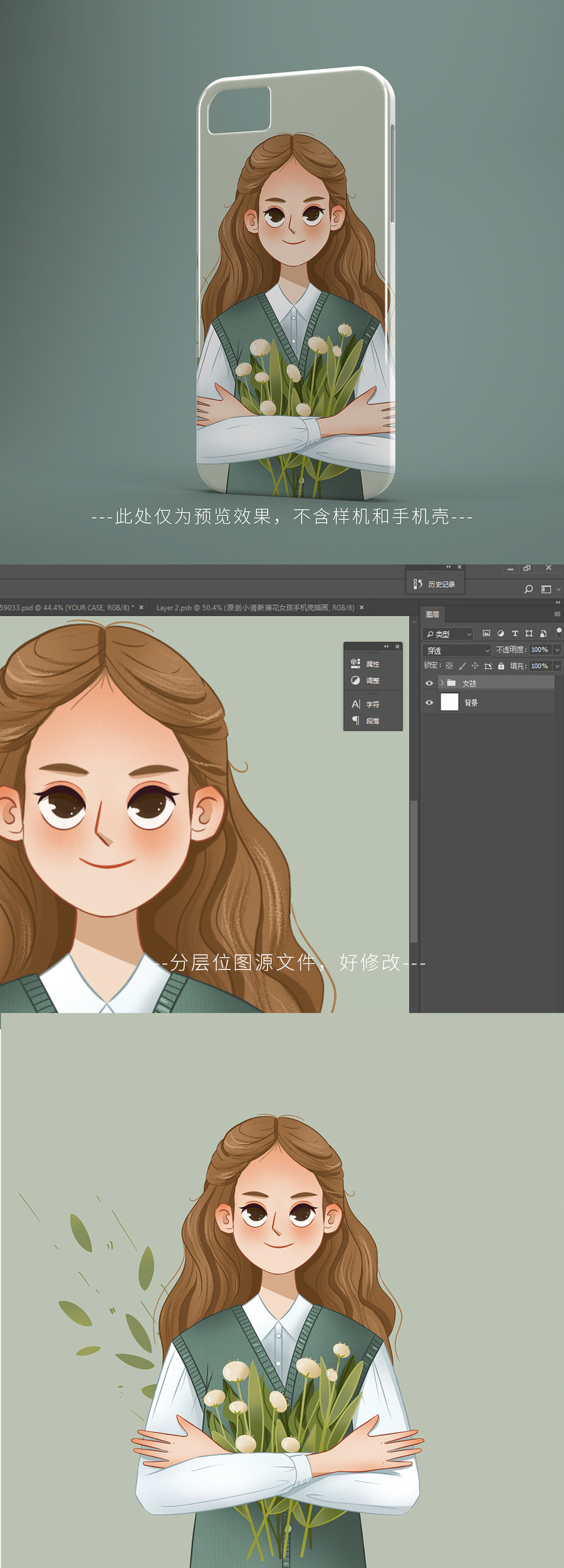
Task: Close the properties floating panel group
Action: tap(397, 646)
